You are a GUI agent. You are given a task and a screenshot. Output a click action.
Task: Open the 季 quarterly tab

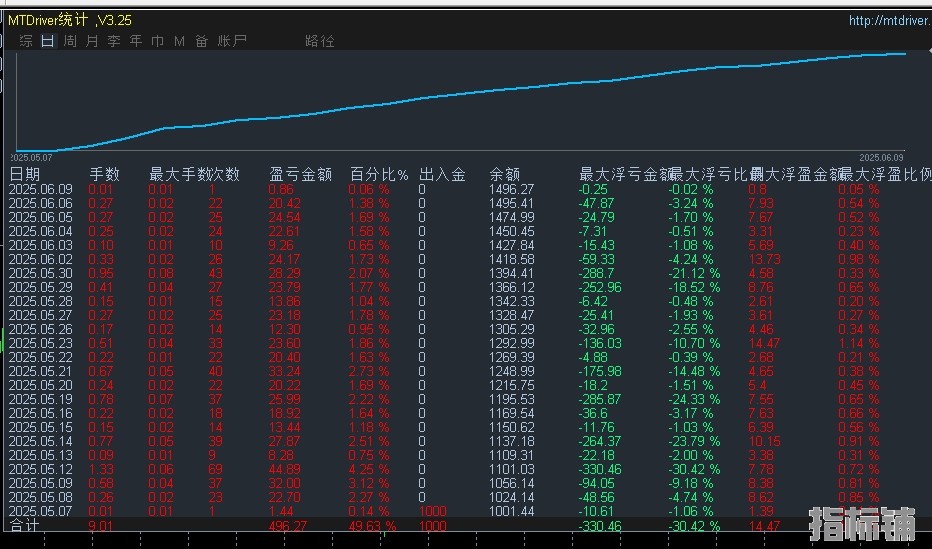tap(114, 41)
